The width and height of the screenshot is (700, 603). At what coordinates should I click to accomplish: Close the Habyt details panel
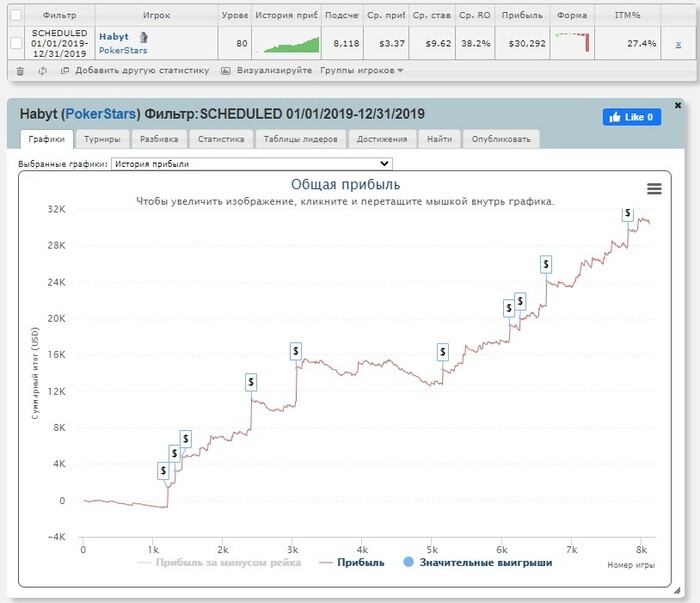tap(678, 105)
